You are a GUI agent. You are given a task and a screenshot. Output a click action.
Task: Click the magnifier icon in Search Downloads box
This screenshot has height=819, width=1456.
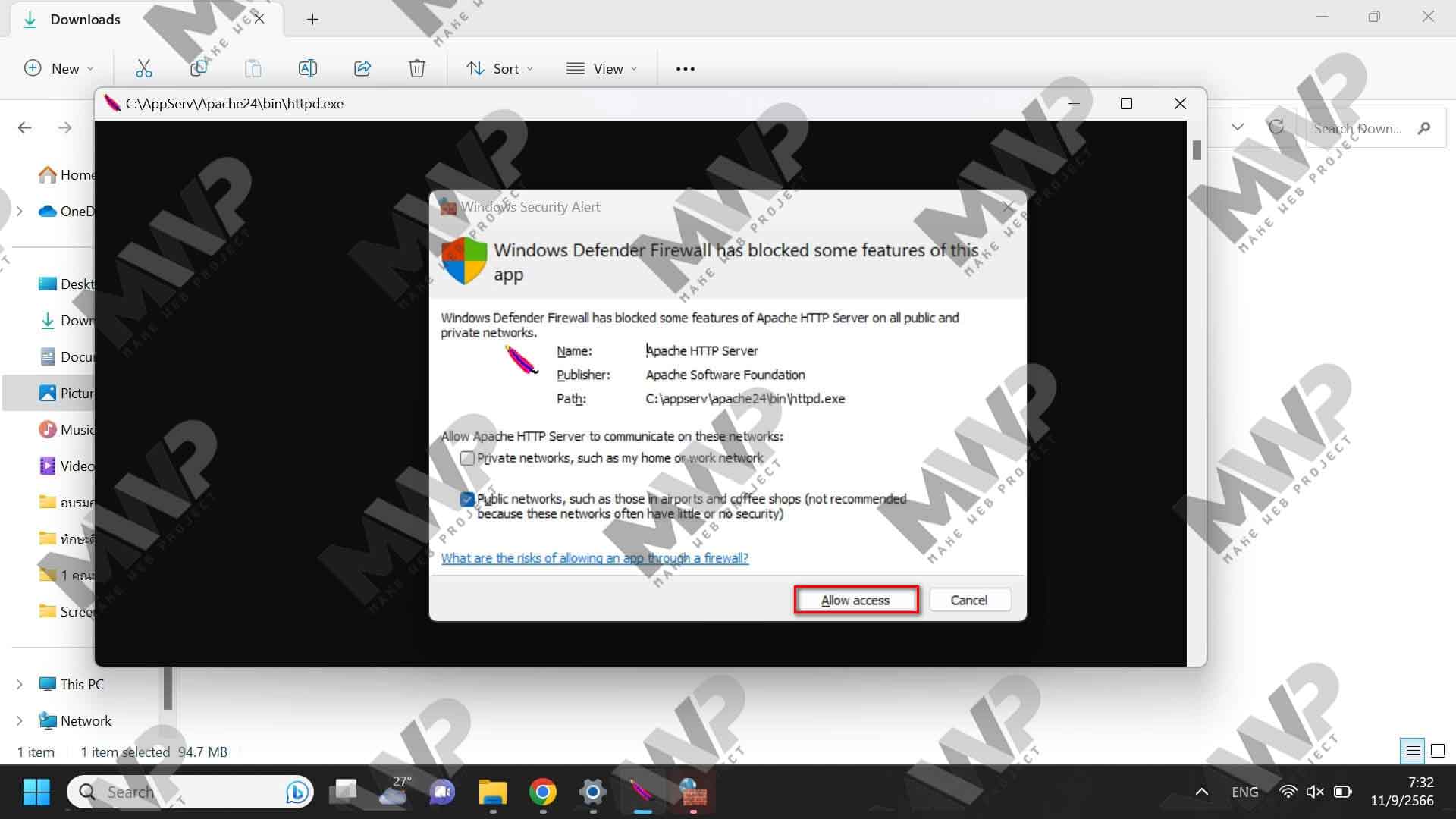(x=1424, y=128)
